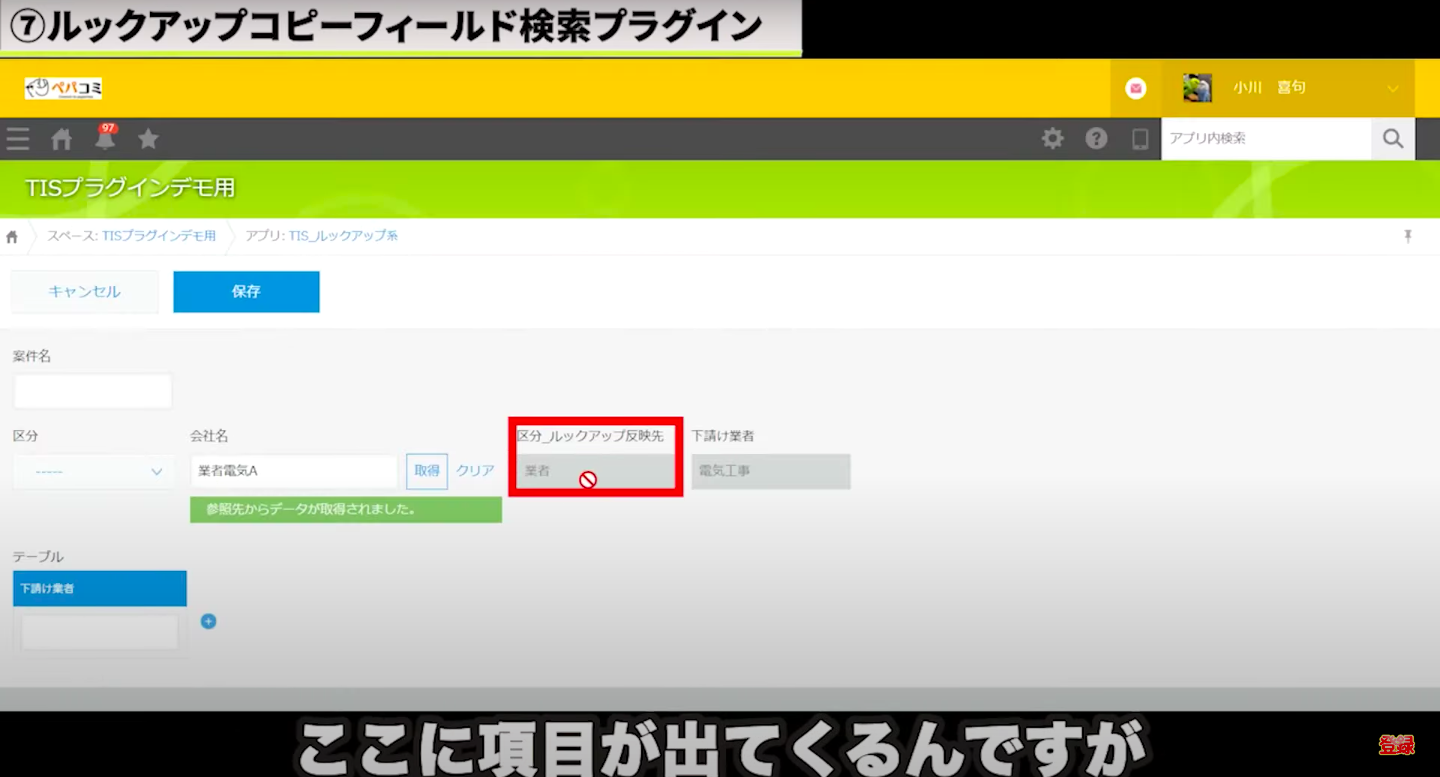Open favorites star icon
Viewport: 1440px width, 777px height.
tap(148, 139)
